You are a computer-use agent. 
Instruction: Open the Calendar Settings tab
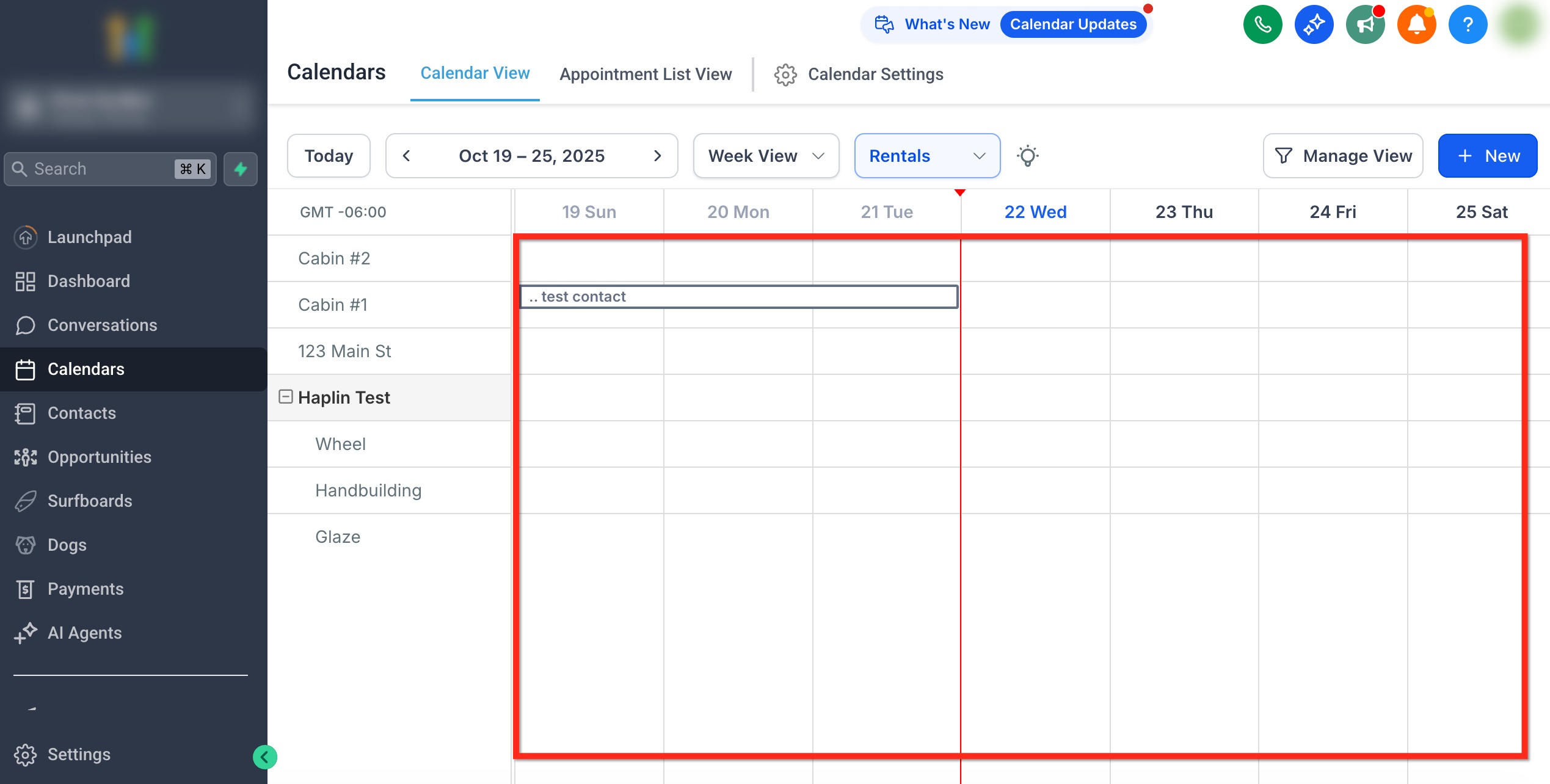(859, 74)
